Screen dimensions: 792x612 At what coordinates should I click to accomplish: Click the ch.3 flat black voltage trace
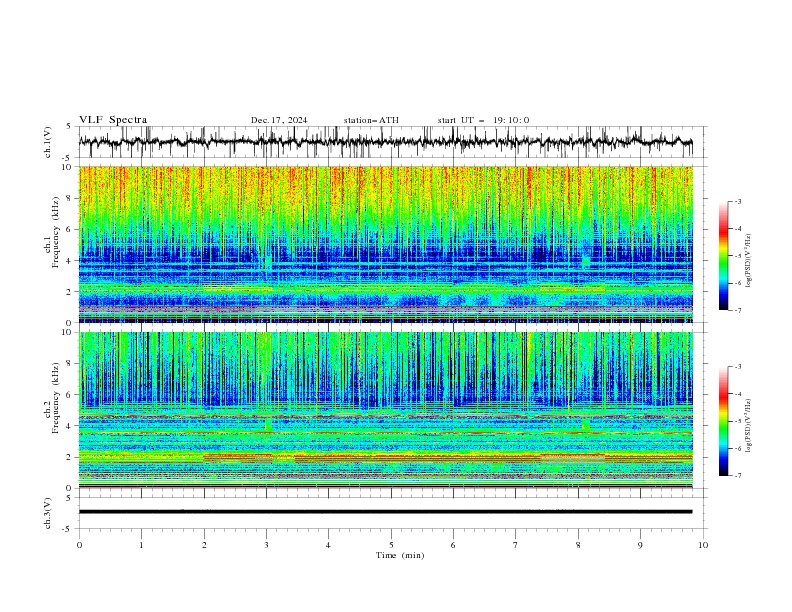click(385, 512)
